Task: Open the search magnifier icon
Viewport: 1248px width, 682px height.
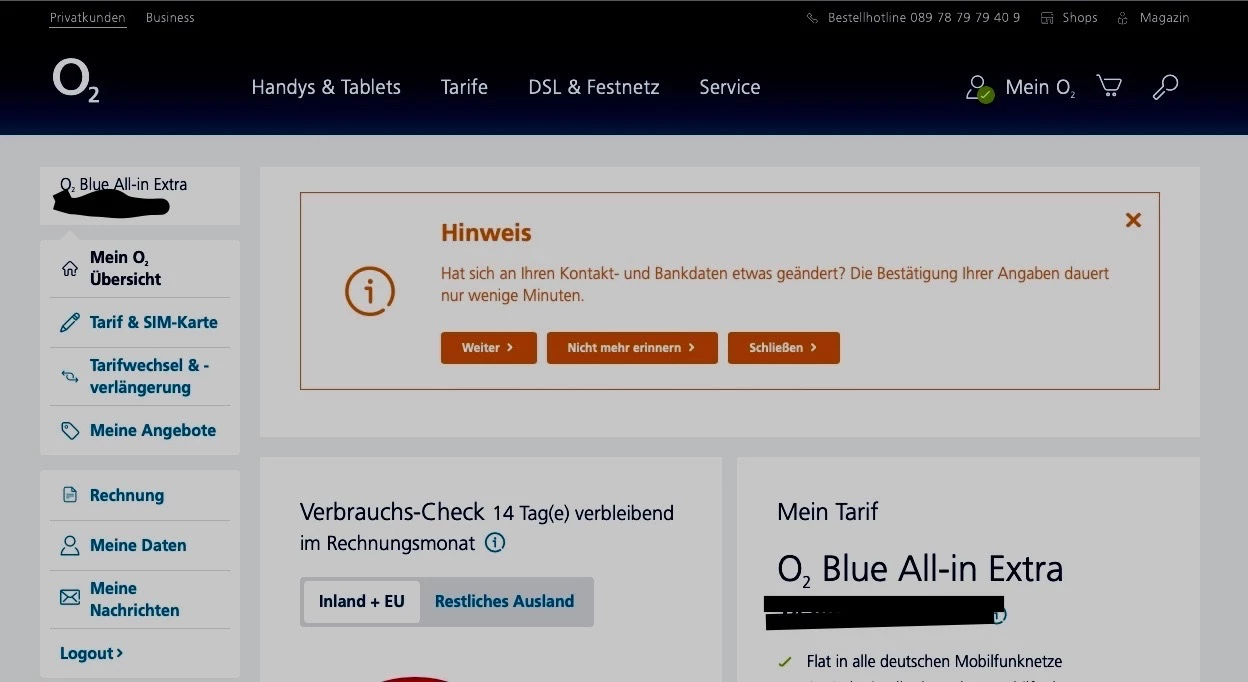Action: point(1165,87)
